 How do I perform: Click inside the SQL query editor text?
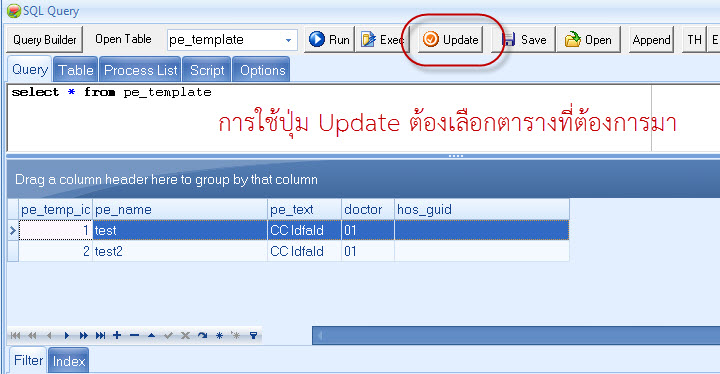[x=111, y=92]
